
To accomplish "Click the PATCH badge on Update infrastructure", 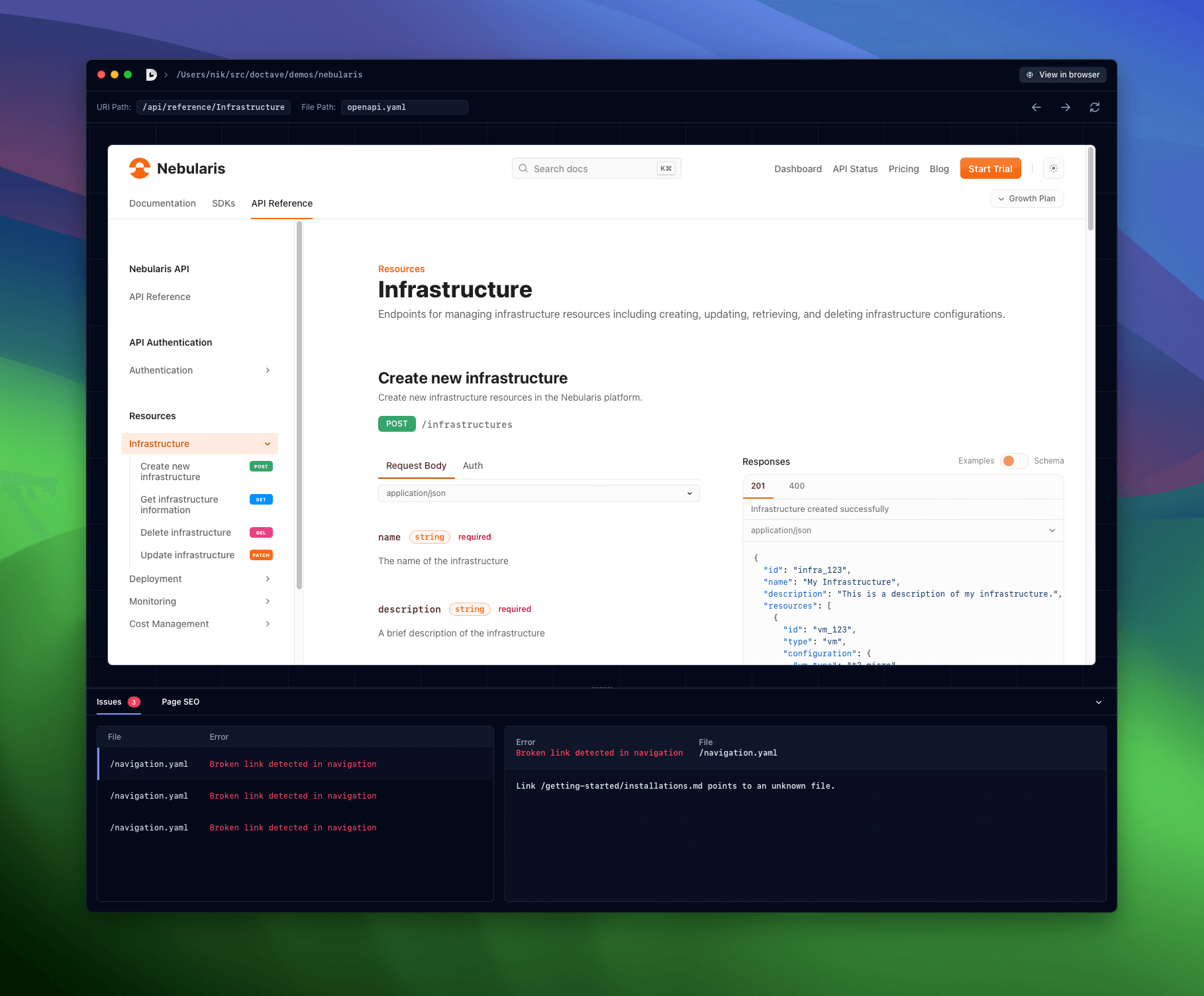I will pos(261,555).
